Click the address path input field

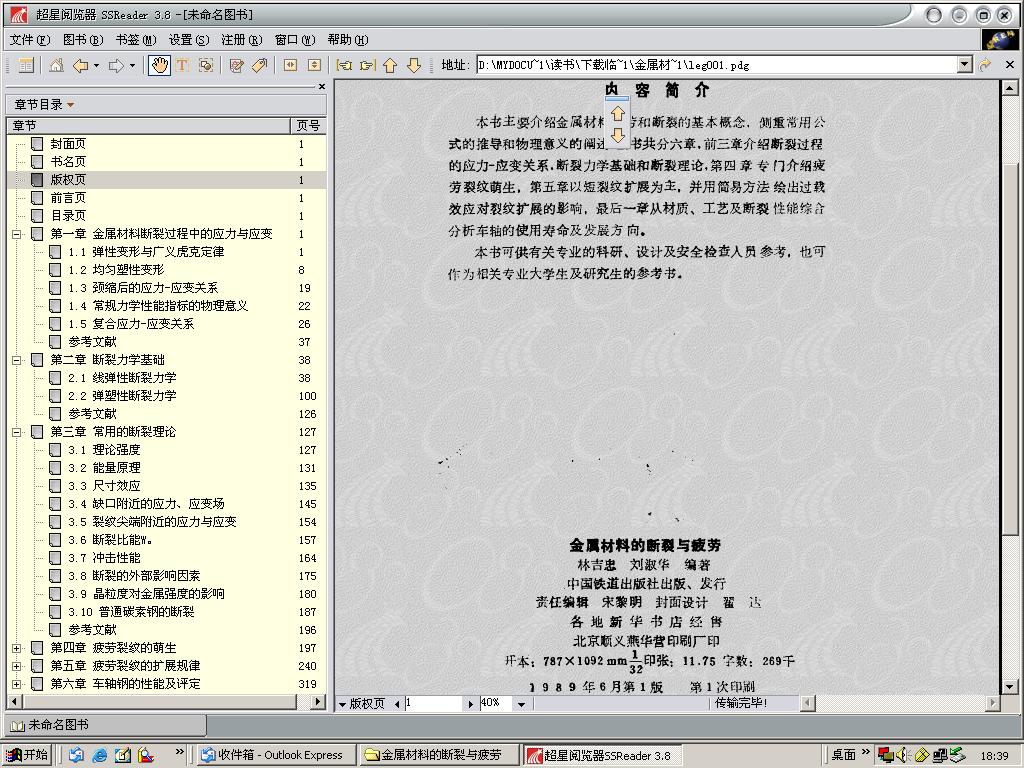tap(716, 65)
